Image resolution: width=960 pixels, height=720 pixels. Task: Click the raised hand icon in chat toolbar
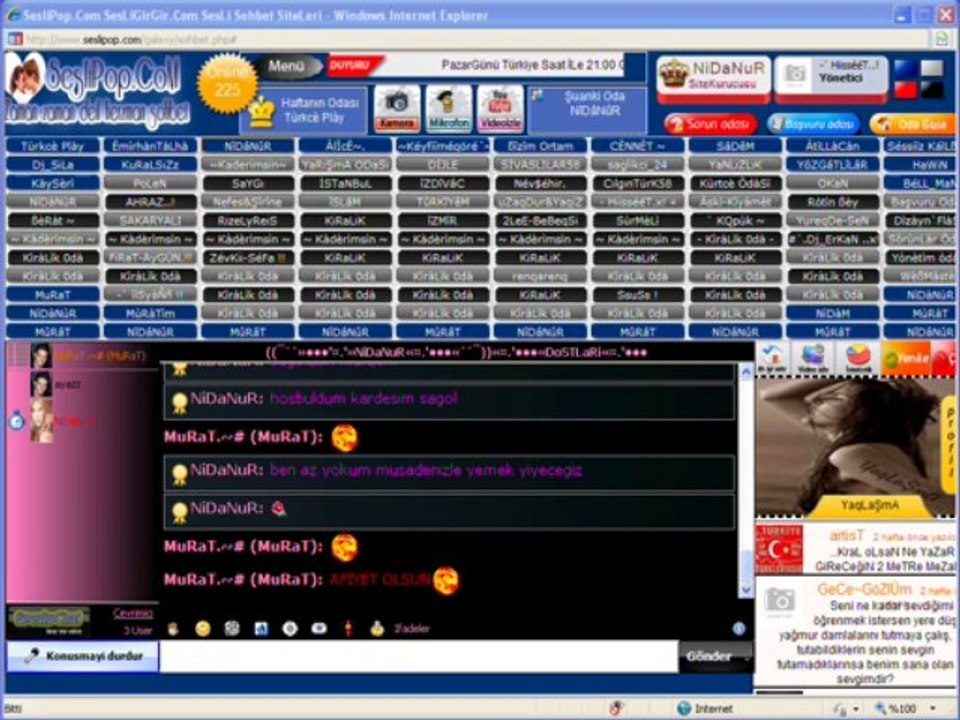(x=173, y=628)
